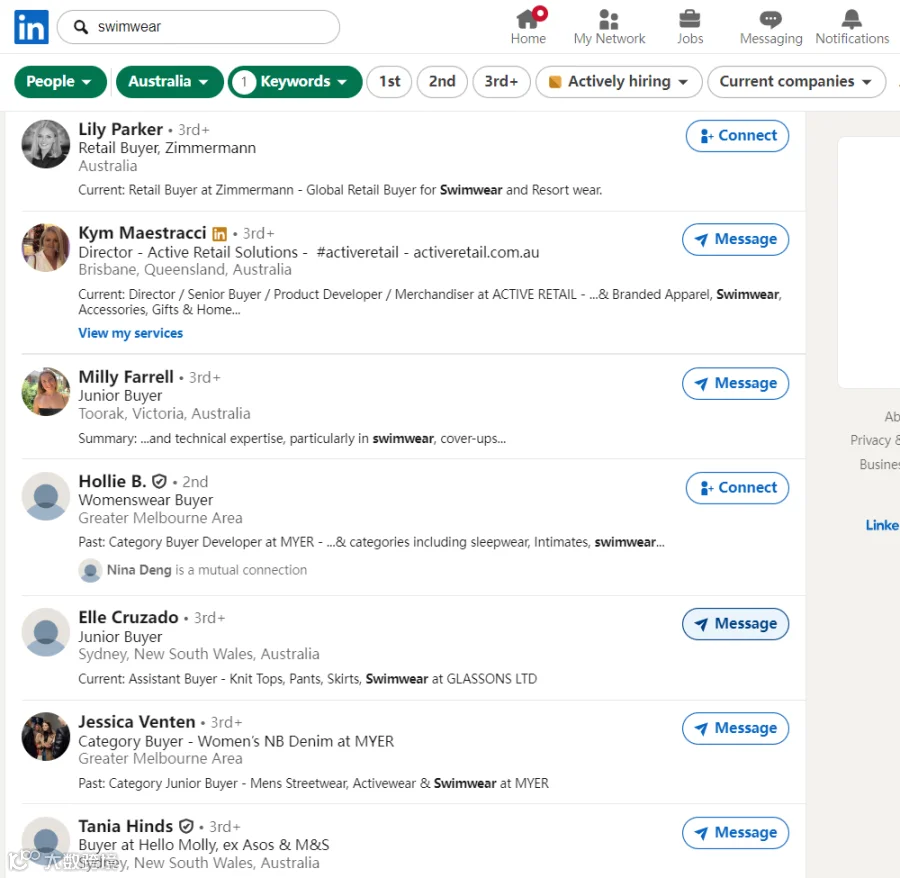Open the Home icon in navigation
Screen dimensions: 900x878
(528, 19)
